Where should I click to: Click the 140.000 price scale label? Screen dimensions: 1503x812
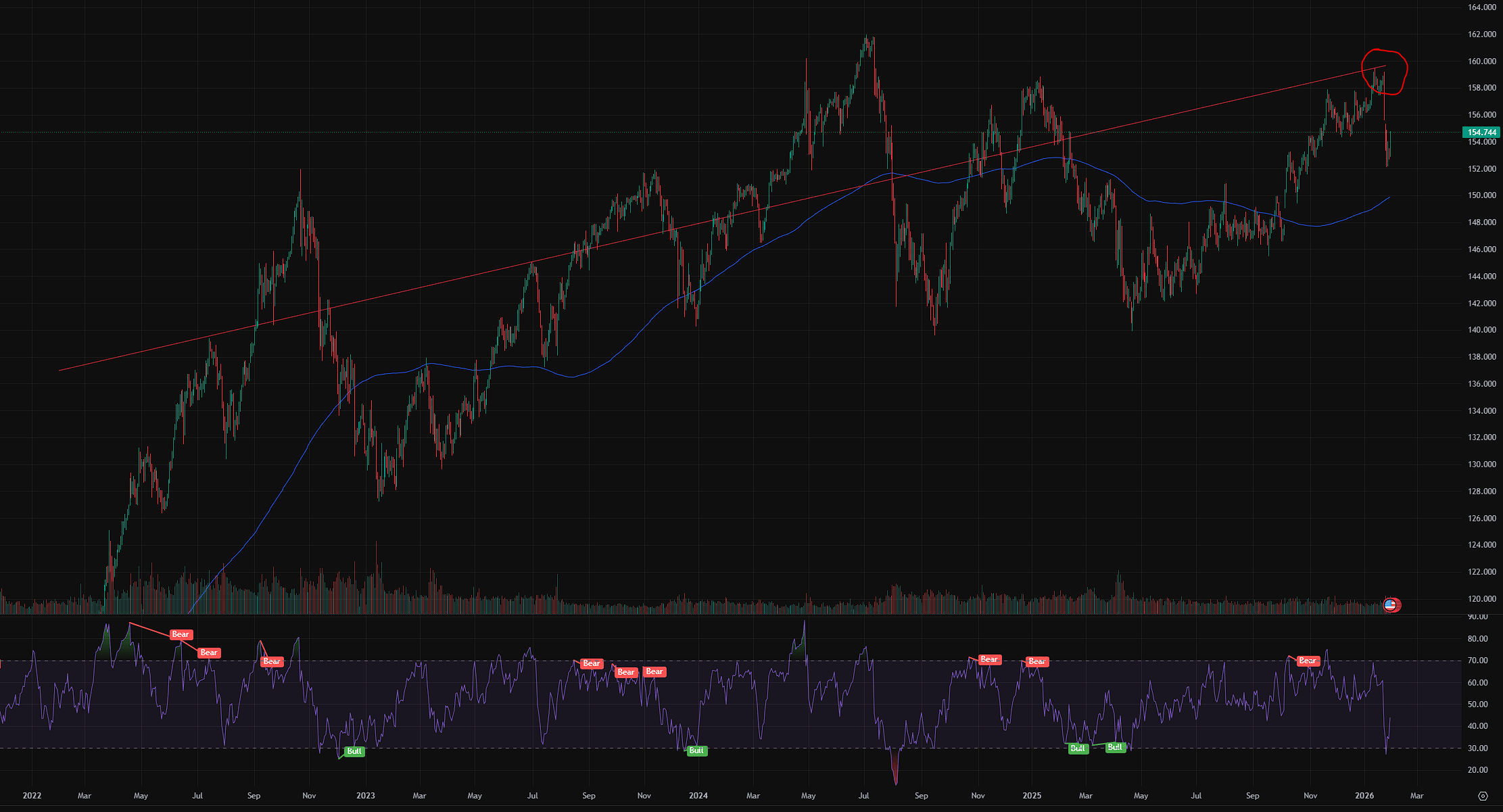tap(1481, 330)
